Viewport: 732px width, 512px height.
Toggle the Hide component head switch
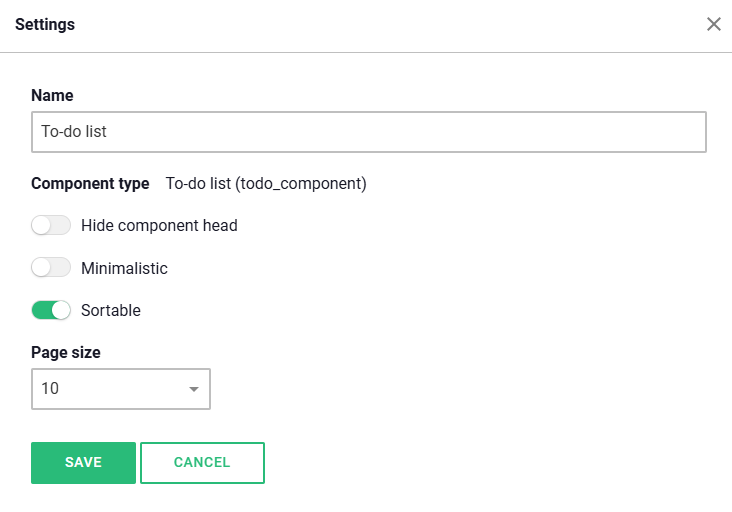[x=51, y=226]
